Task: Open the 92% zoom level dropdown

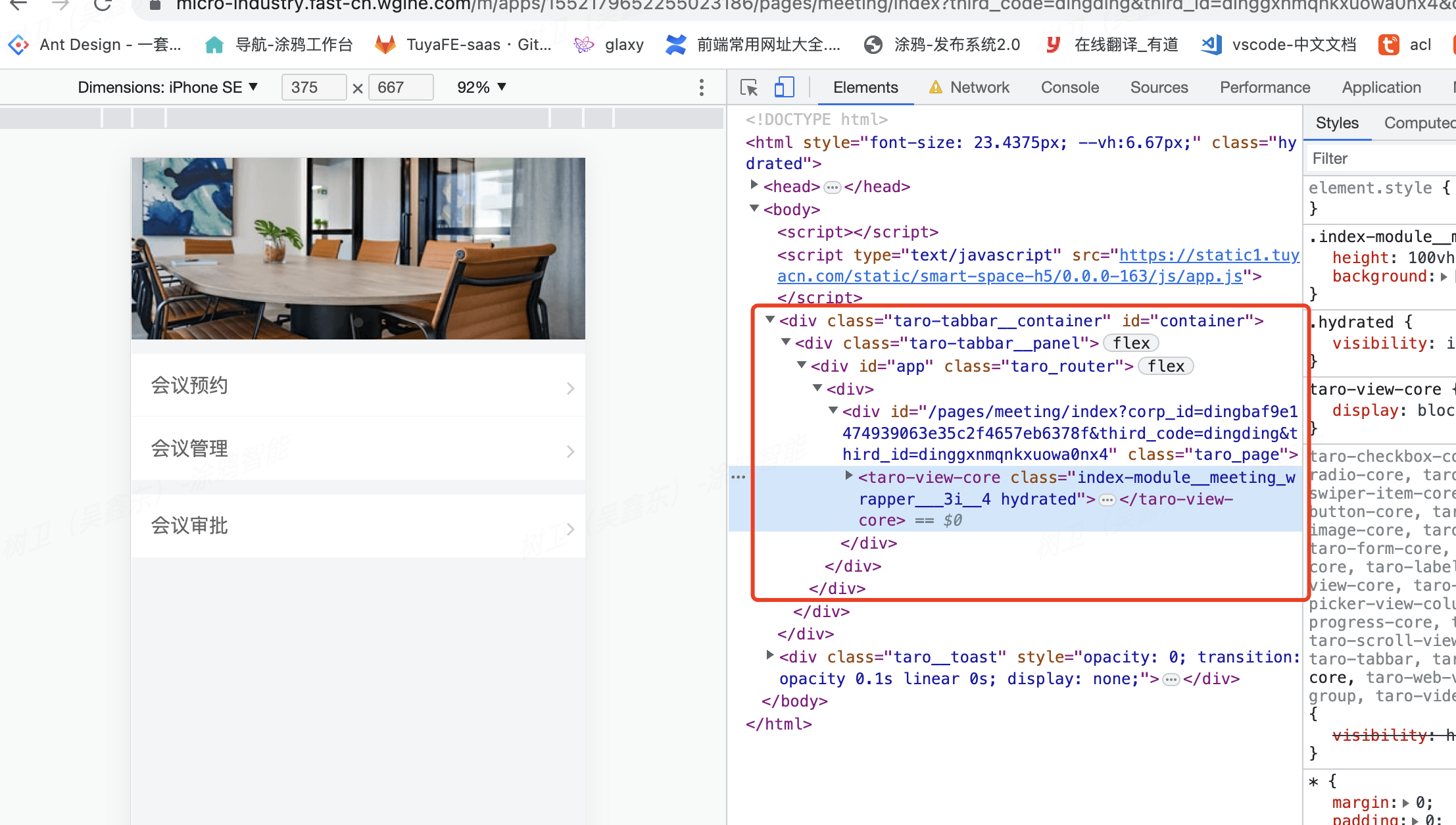Action: click(481, 87)
